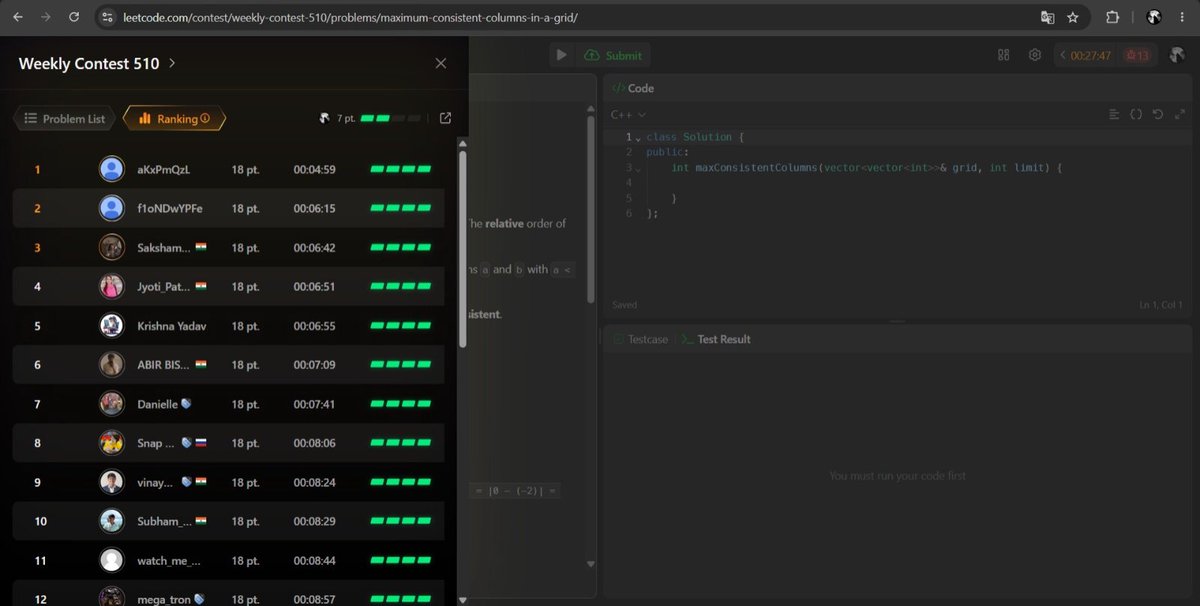
Task: Click f1oNDwYPFe's avatar in ranking
Action: (x=112, y=208)
